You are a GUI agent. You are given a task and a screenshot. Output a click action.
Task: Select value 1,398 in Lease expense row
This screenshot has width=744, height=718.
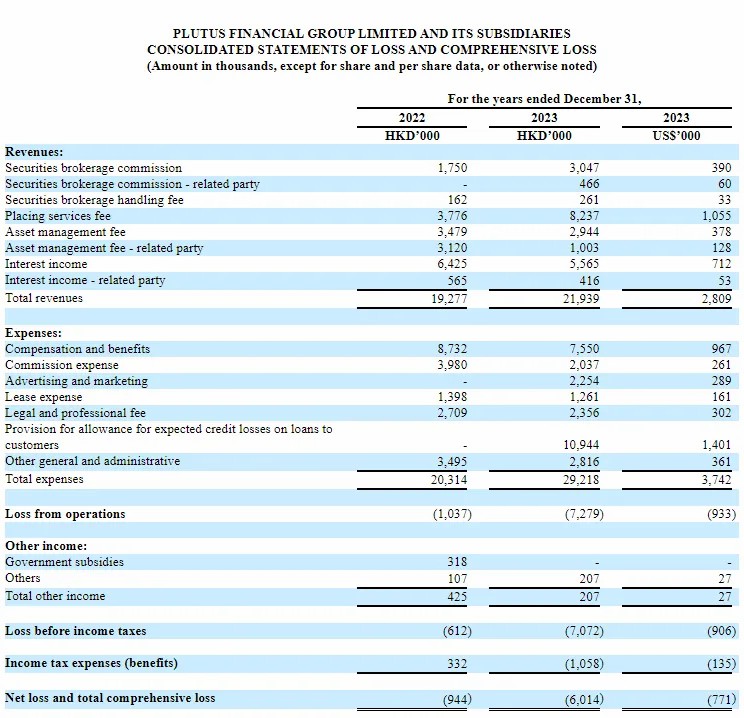click(x=452, y=397)
